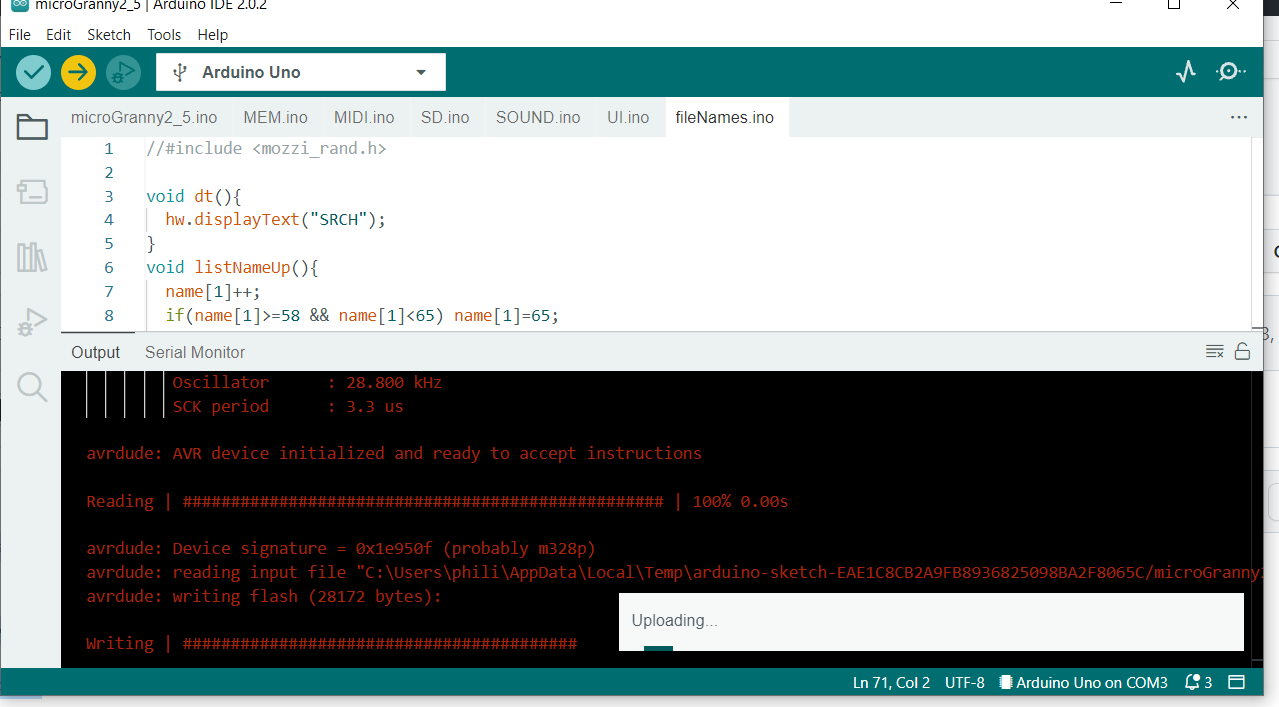Start debugging with the toolbar bug icon
This screenshot has width=1279, height=707.
click(123, 72)
